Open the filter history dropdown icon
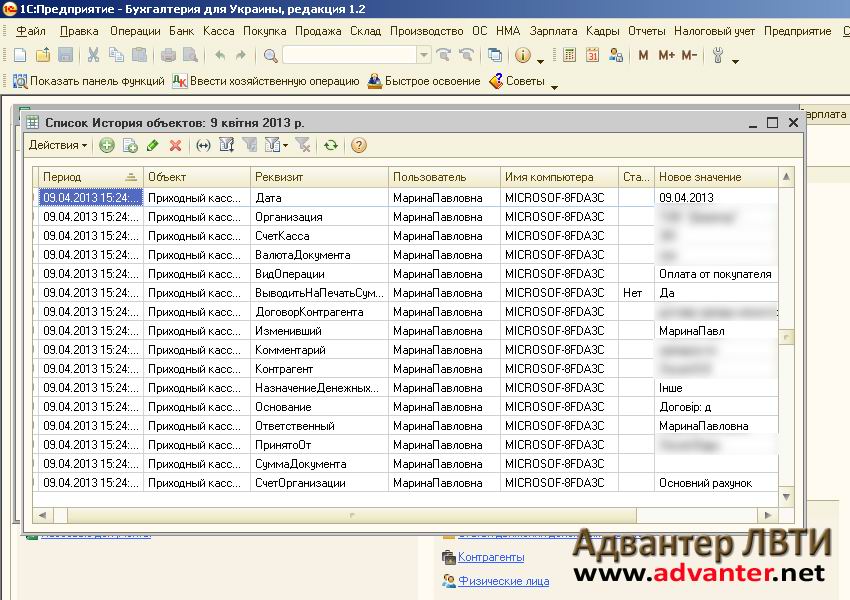The width and height of the screenshot is (850, 600). [x=275, y=145]
